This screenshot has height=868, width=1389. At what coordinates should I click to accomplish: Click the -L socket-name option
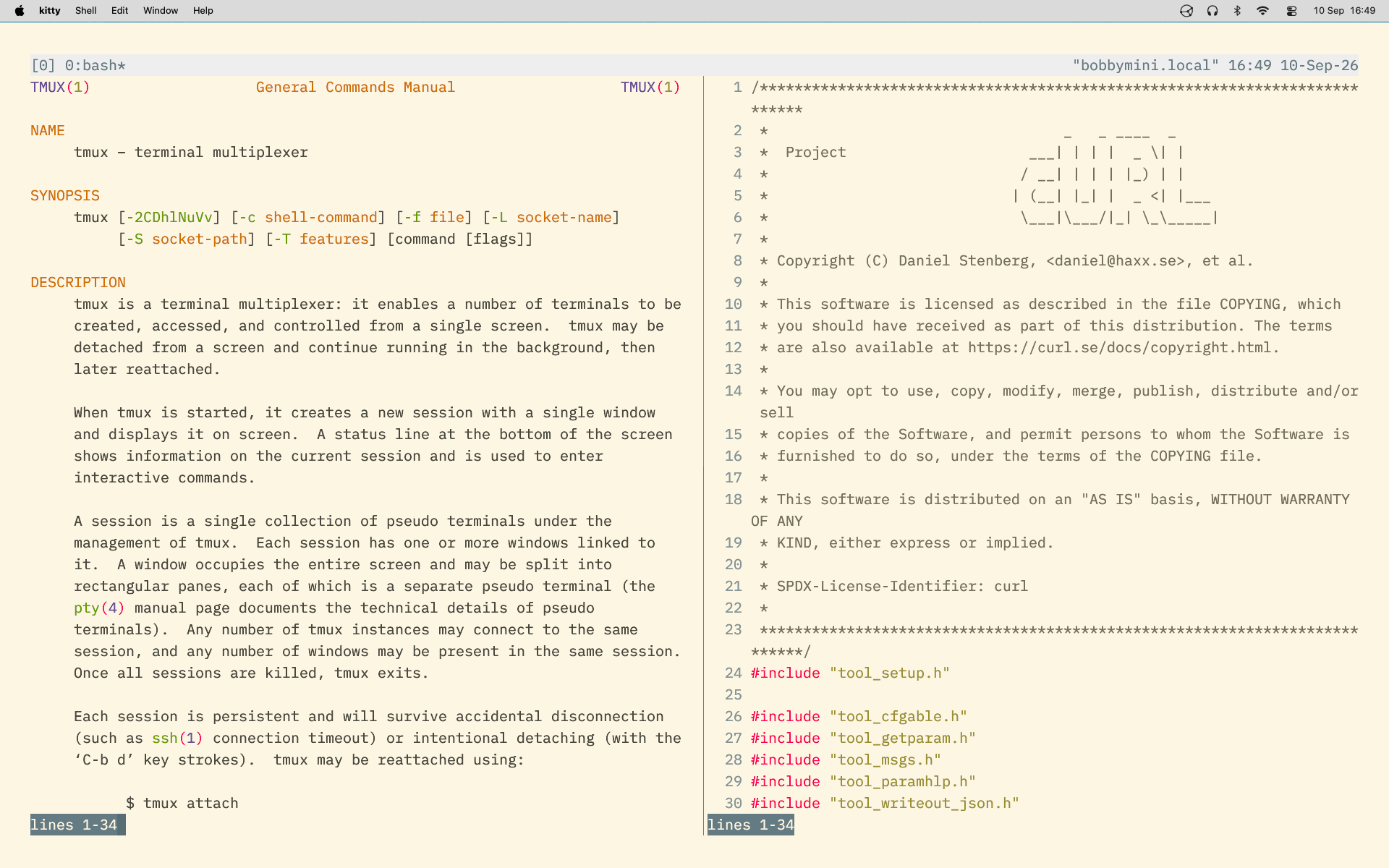(551, 218)
